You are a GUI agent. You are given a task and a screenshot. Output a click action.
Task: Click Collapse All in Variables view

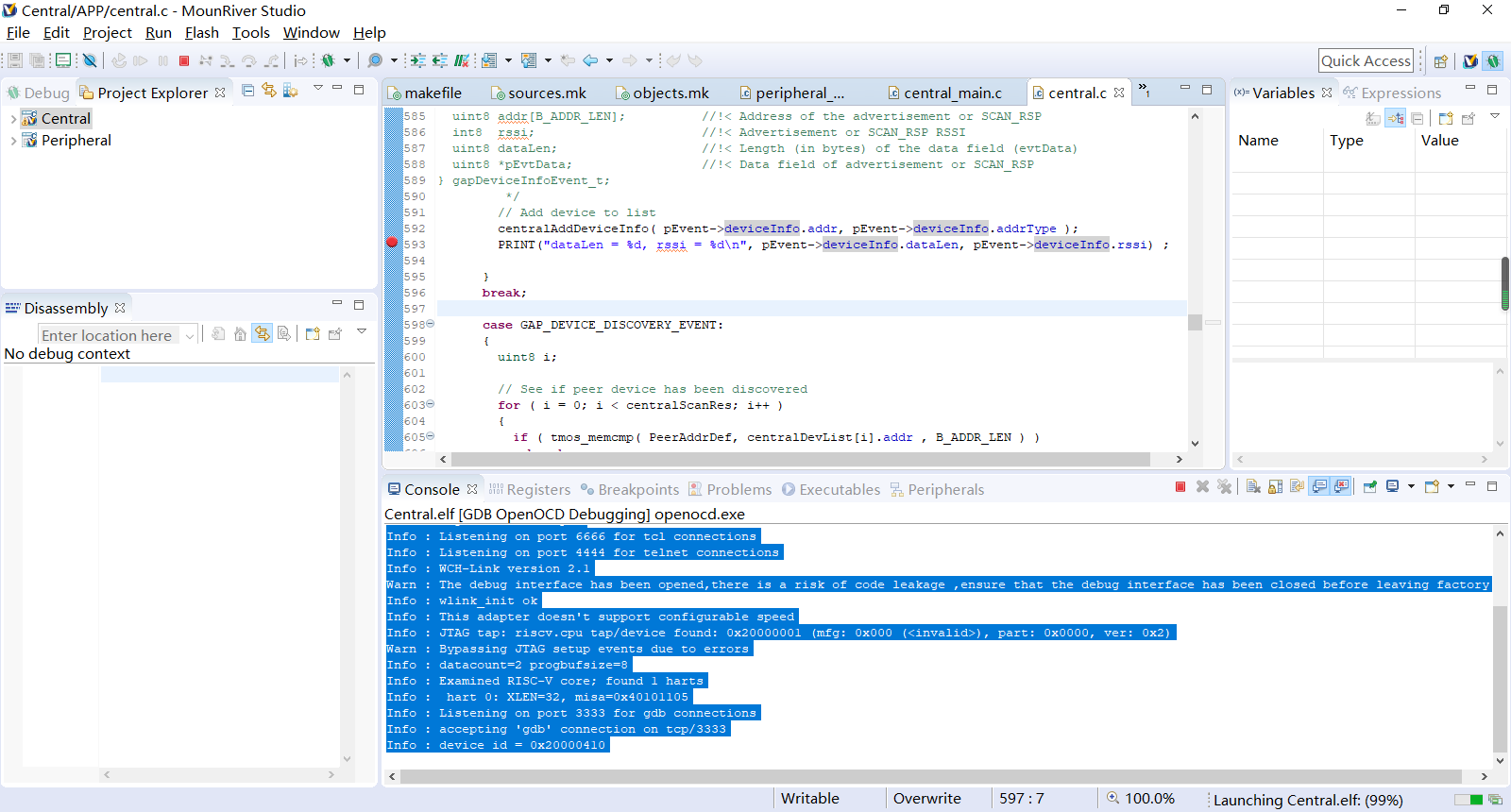point(1417,118)
